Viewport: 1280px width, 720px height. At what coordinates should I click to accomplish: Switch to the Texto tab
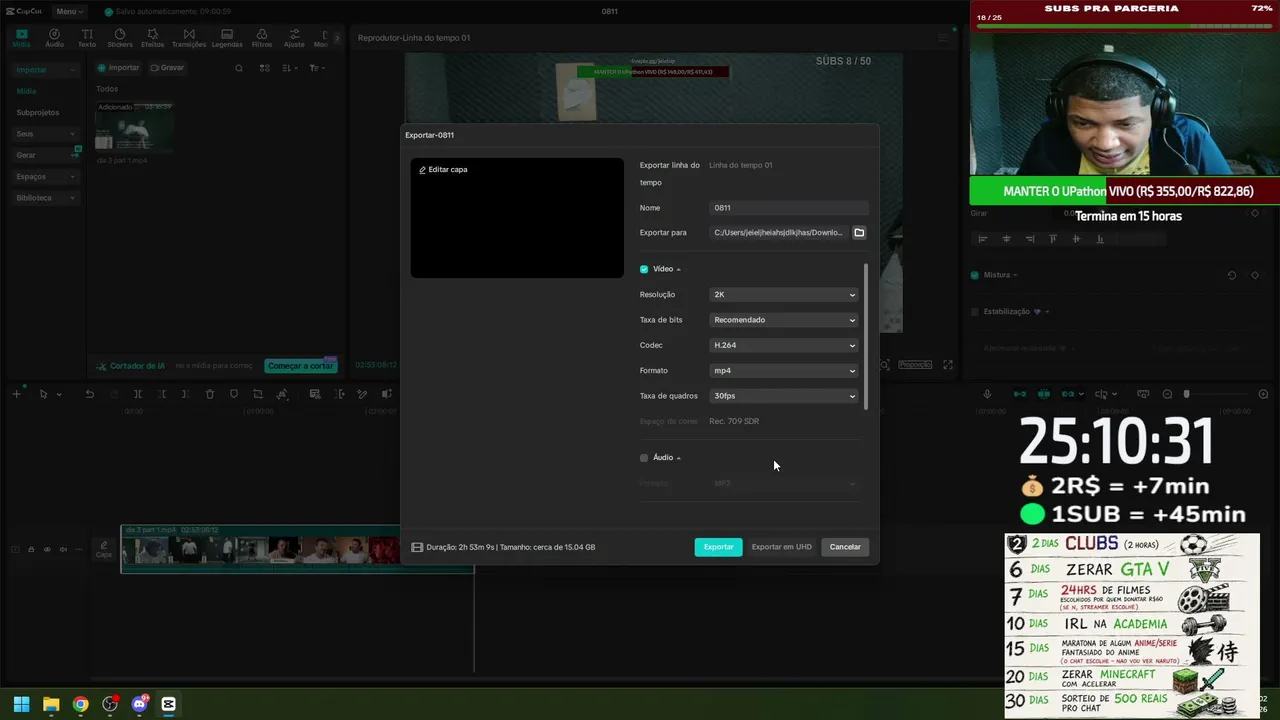(x=87, y=38)
